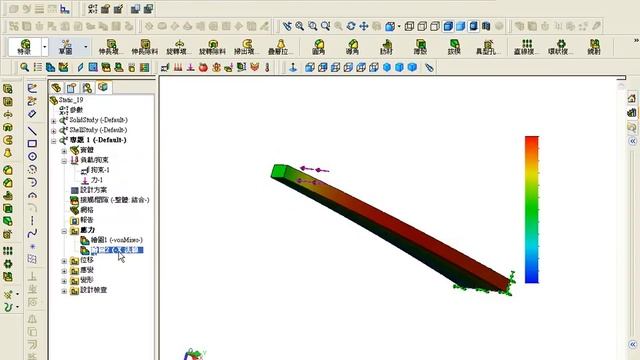This screenshot has height=360, width=640.
Task: Toggle Section View button
Action: tap(486, 26)
